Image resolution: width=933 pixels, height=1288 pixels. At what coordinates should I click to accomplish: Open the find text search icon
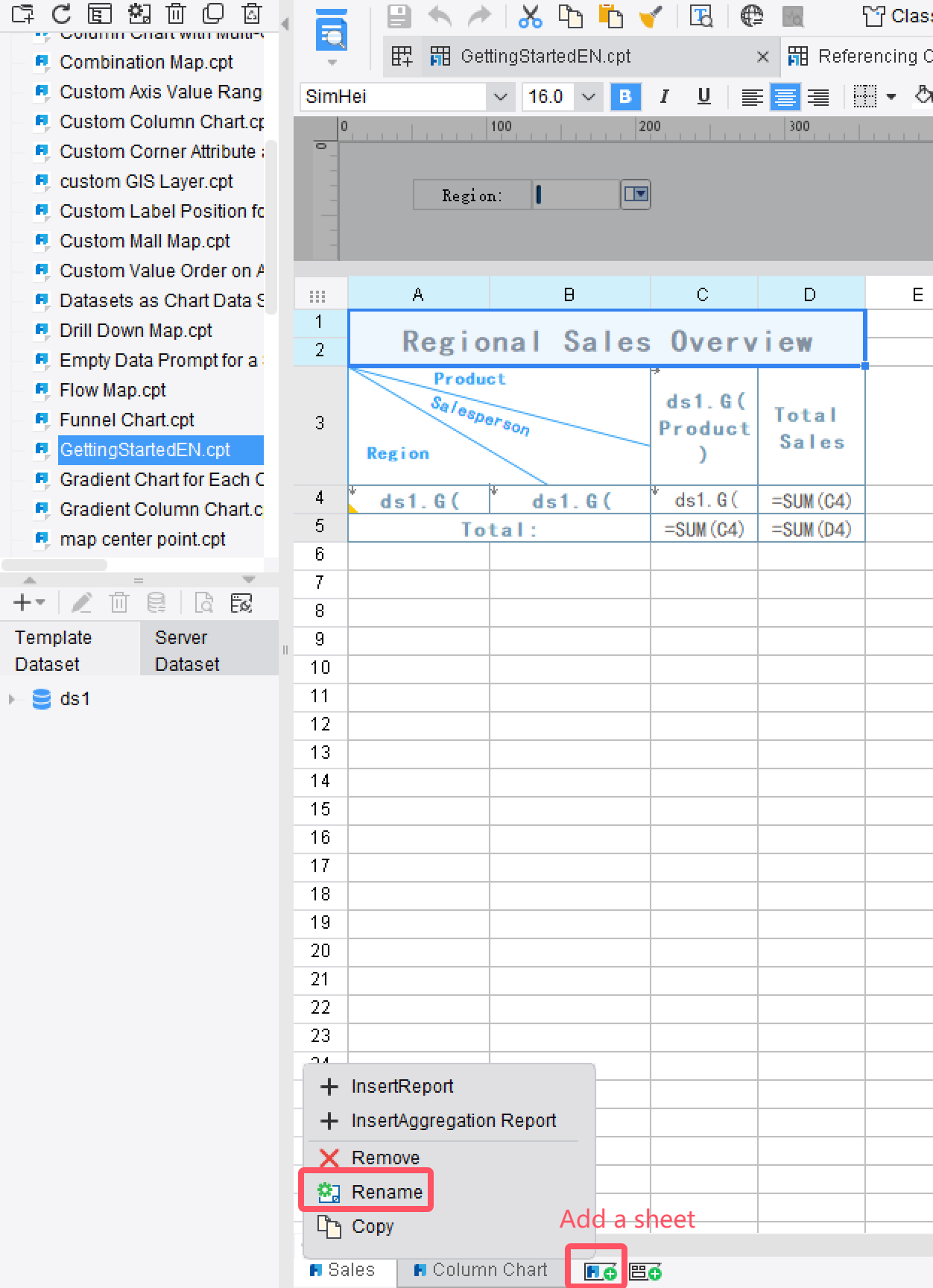click(x=701, y=16)
